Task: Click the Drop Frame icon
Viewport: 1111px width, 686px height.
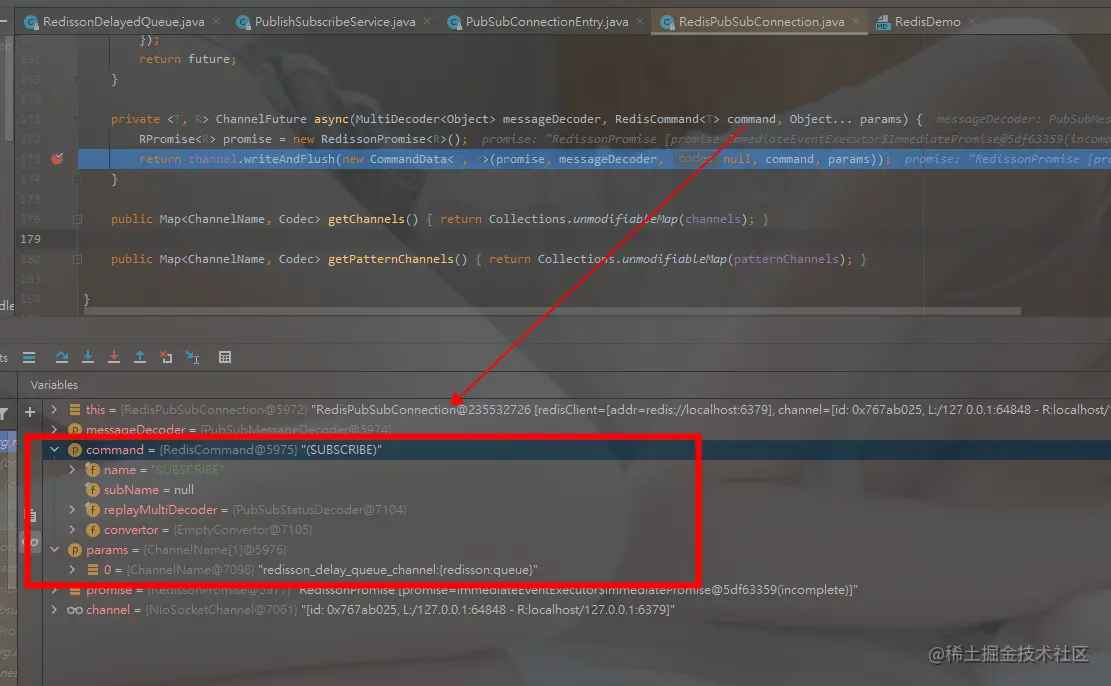Action: click(166, 357)
